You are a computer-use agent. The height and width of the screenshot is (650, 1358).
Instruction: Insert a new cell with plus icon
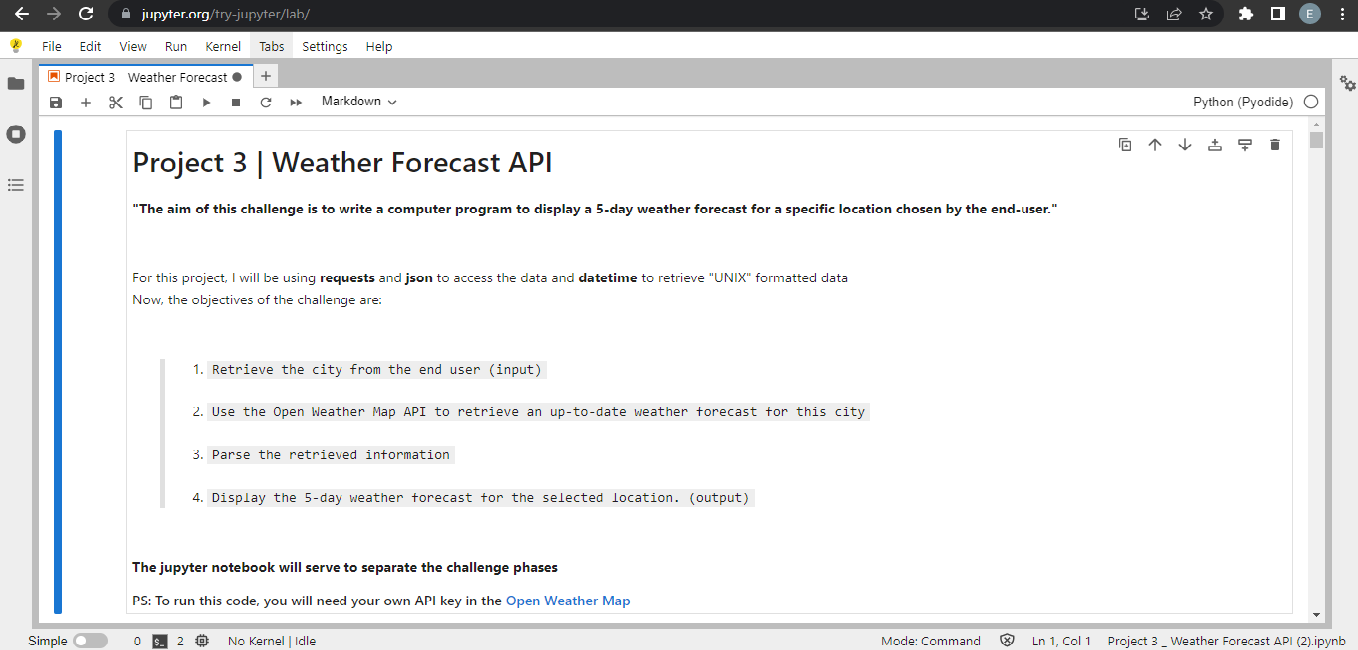[x=86, y=101]
